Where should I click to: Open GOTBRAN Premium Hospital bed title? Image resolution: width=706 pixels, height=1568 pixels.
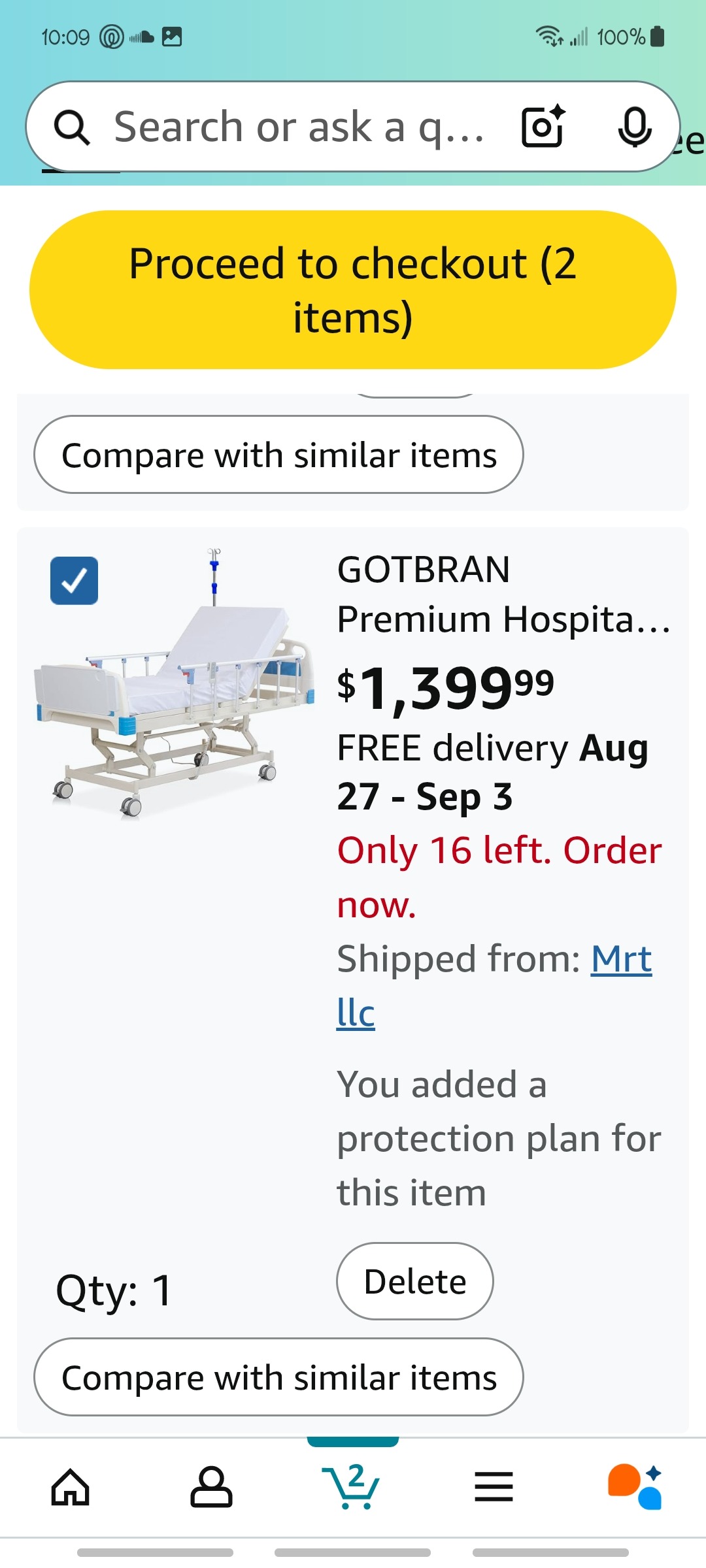point(503,594)
